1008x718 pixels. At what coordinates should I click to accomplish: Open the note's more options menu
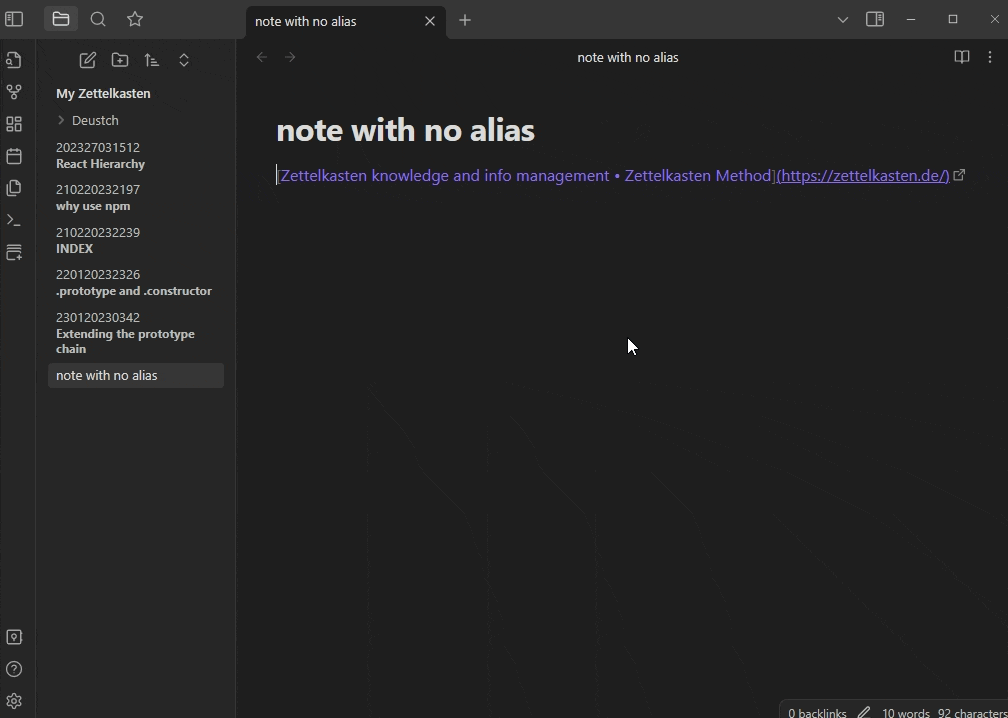[990, 57]
